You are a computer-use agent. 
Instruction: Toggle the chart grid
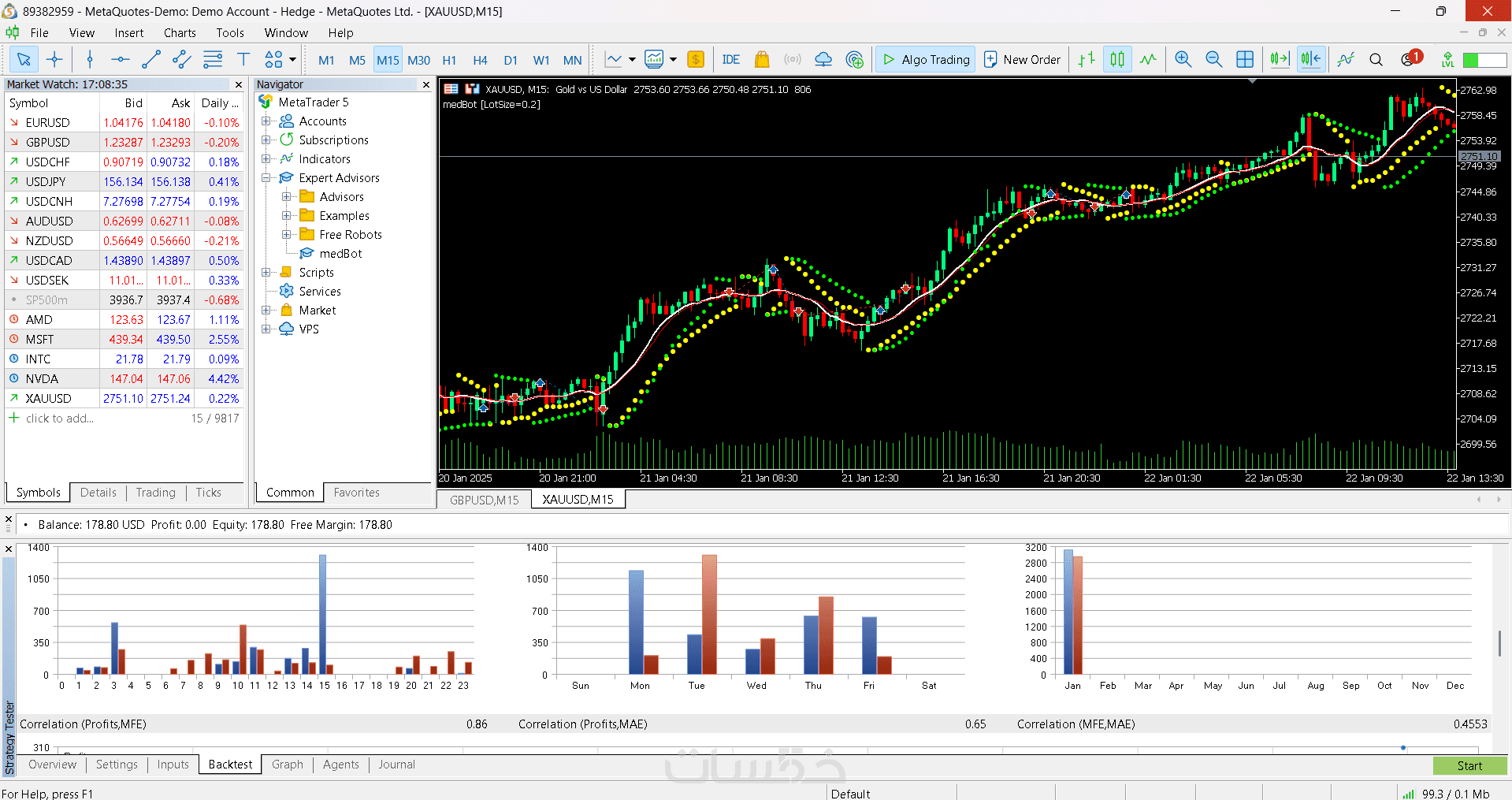coord(1245,59)
